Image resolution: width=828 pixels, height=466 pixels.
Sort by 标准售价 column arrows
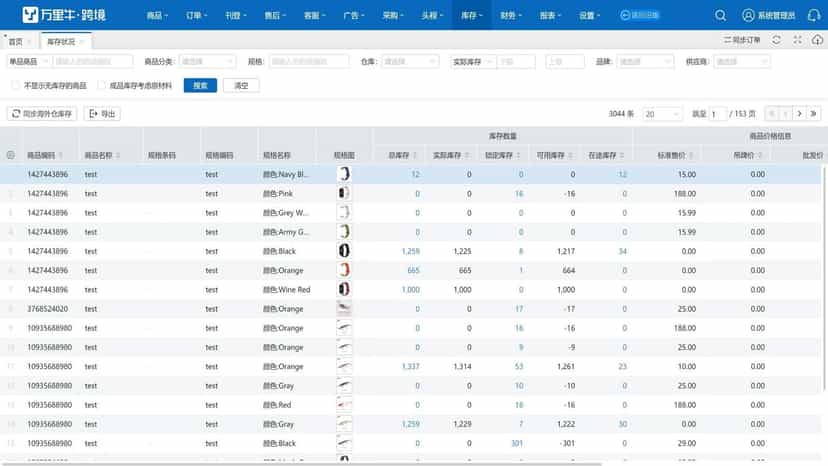[x=691, y=155]
